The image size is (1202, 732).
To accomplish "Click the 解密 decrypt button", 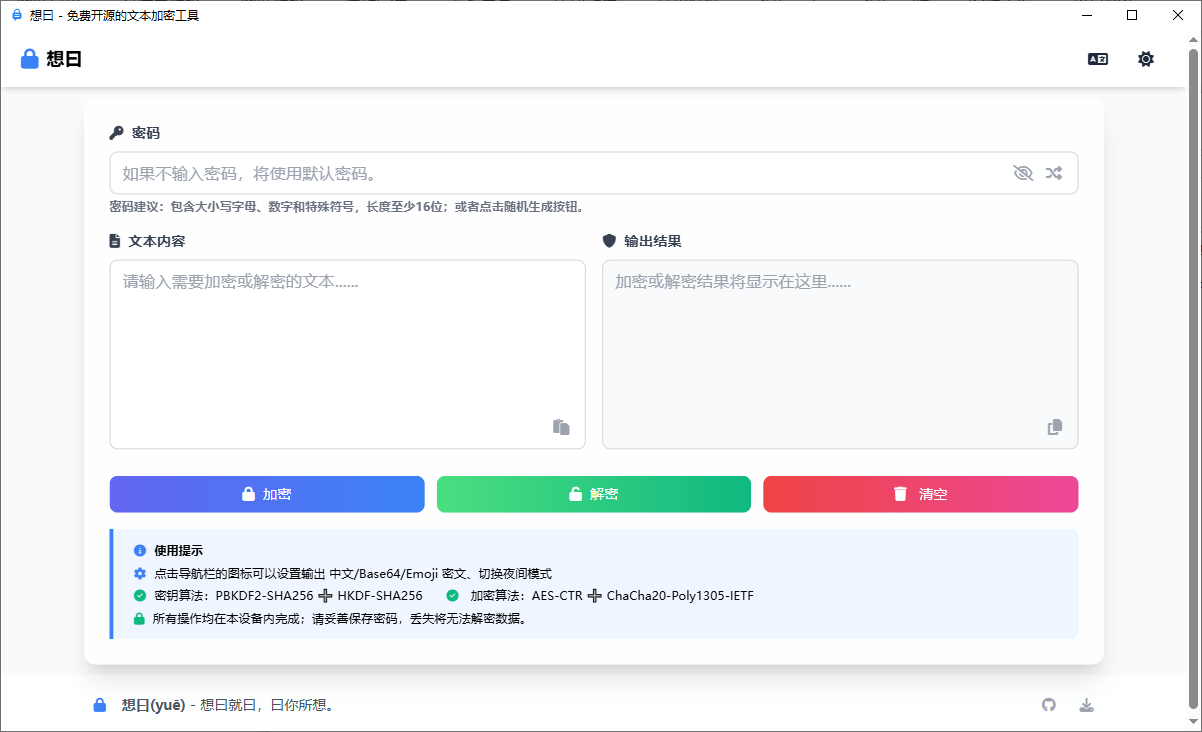I will coord(593,494).
